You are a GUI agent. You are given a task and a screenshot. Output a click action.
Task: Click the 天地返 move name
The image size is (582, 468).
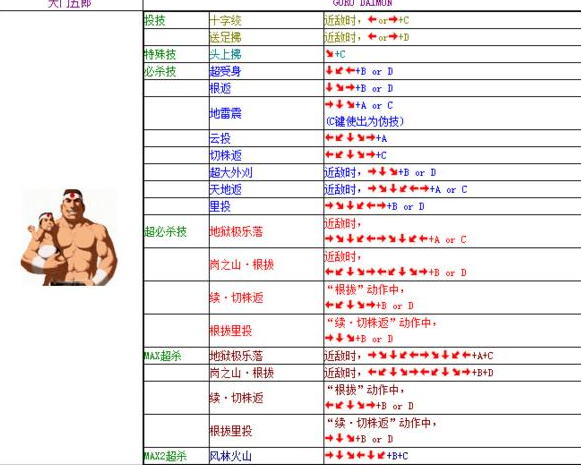(225, 189)
